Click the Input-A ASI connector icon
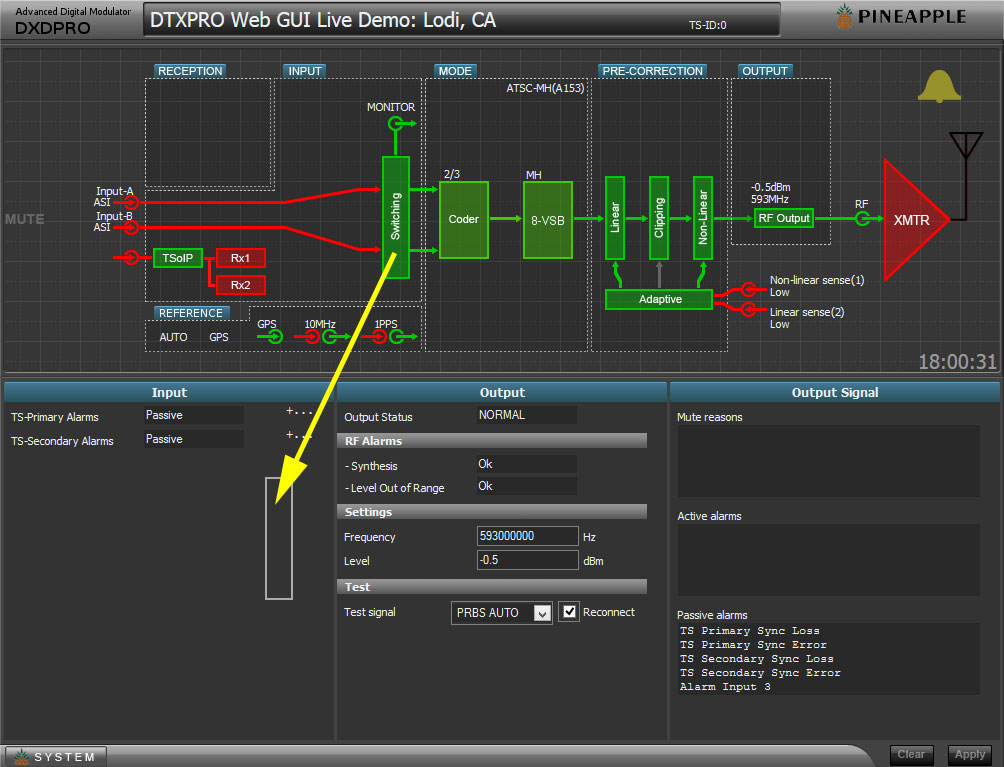The width and height of the screenshot is (1004, 767). tap(130, 202)
